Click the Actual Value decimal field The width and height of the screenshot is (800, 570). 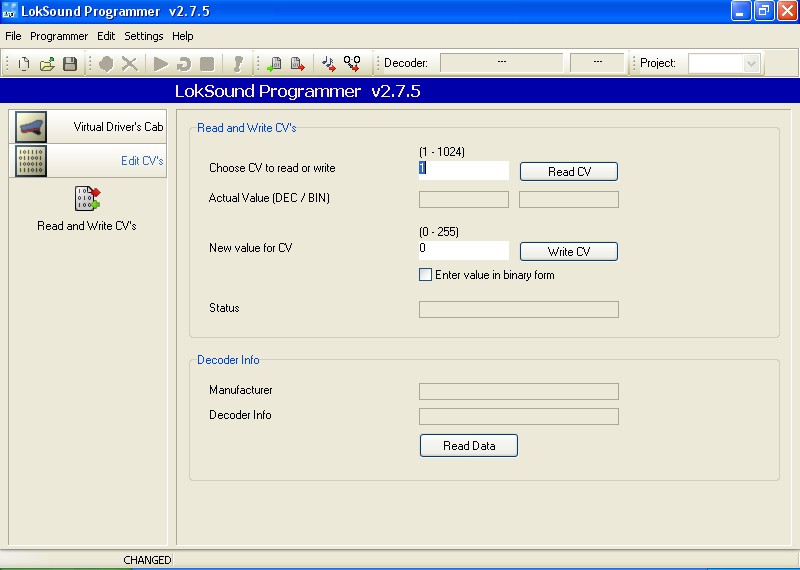tap(464, 200)
